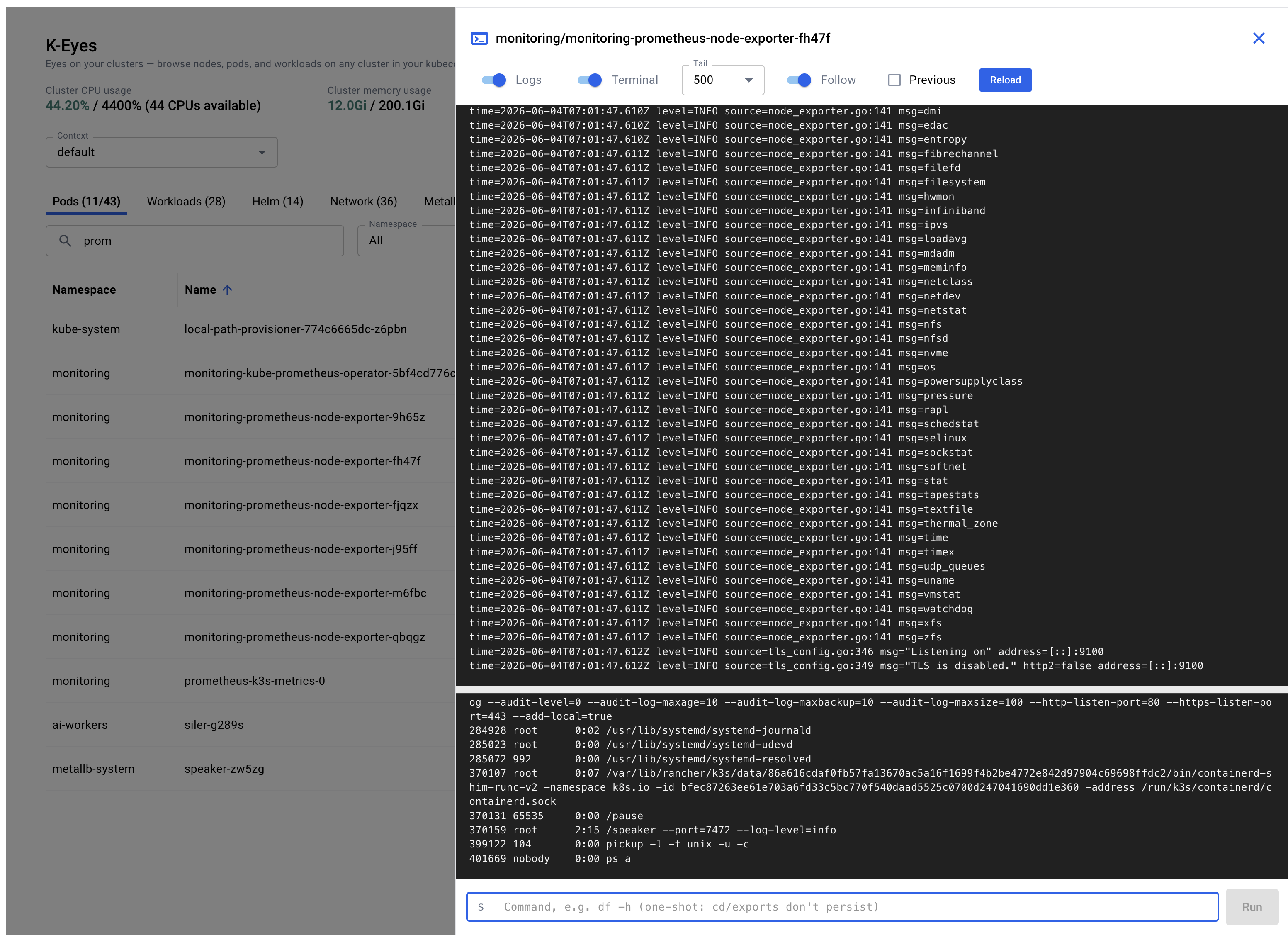This screenshot has width=1288, height=935.
Task: Click the search magnifier icon in pod filter
Action: [x=65, y=241]
